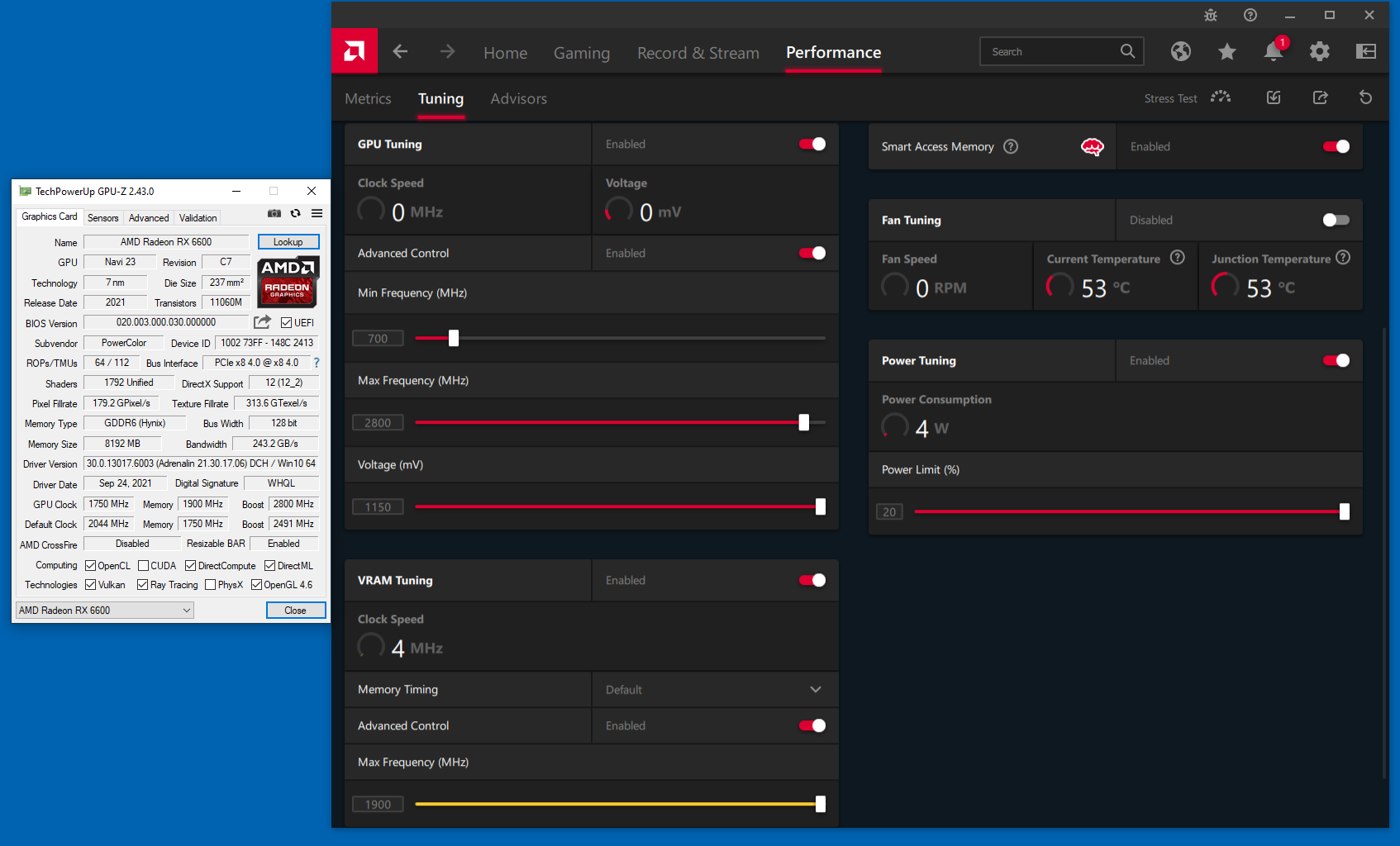Open notifications bell icon
Image resolution: width=1400 pixels, height=846 pixels.
pos(1274,51)
